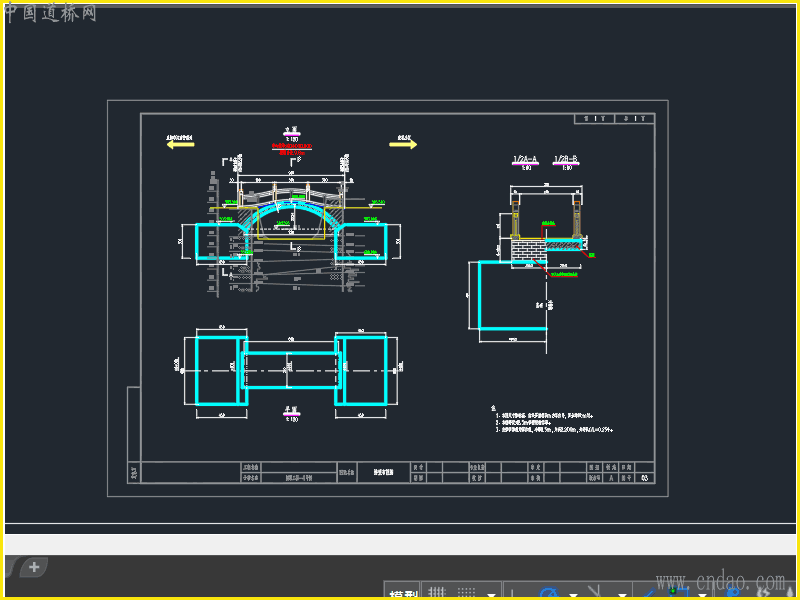The image size is (800, 600).
Task: Click inside the blank command line area
Action: pos(400,544)
